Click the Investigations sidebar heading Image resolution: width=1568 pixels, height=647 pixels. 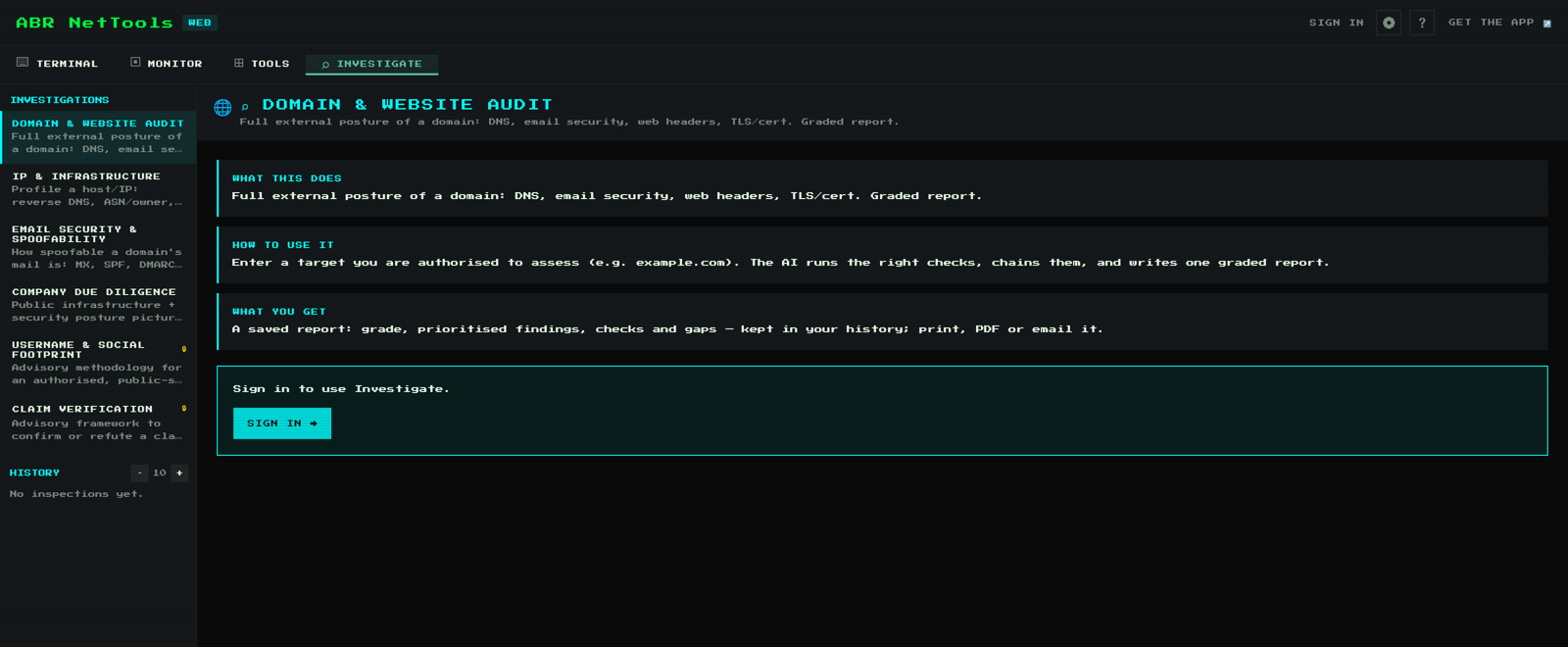tap(60, 100)
